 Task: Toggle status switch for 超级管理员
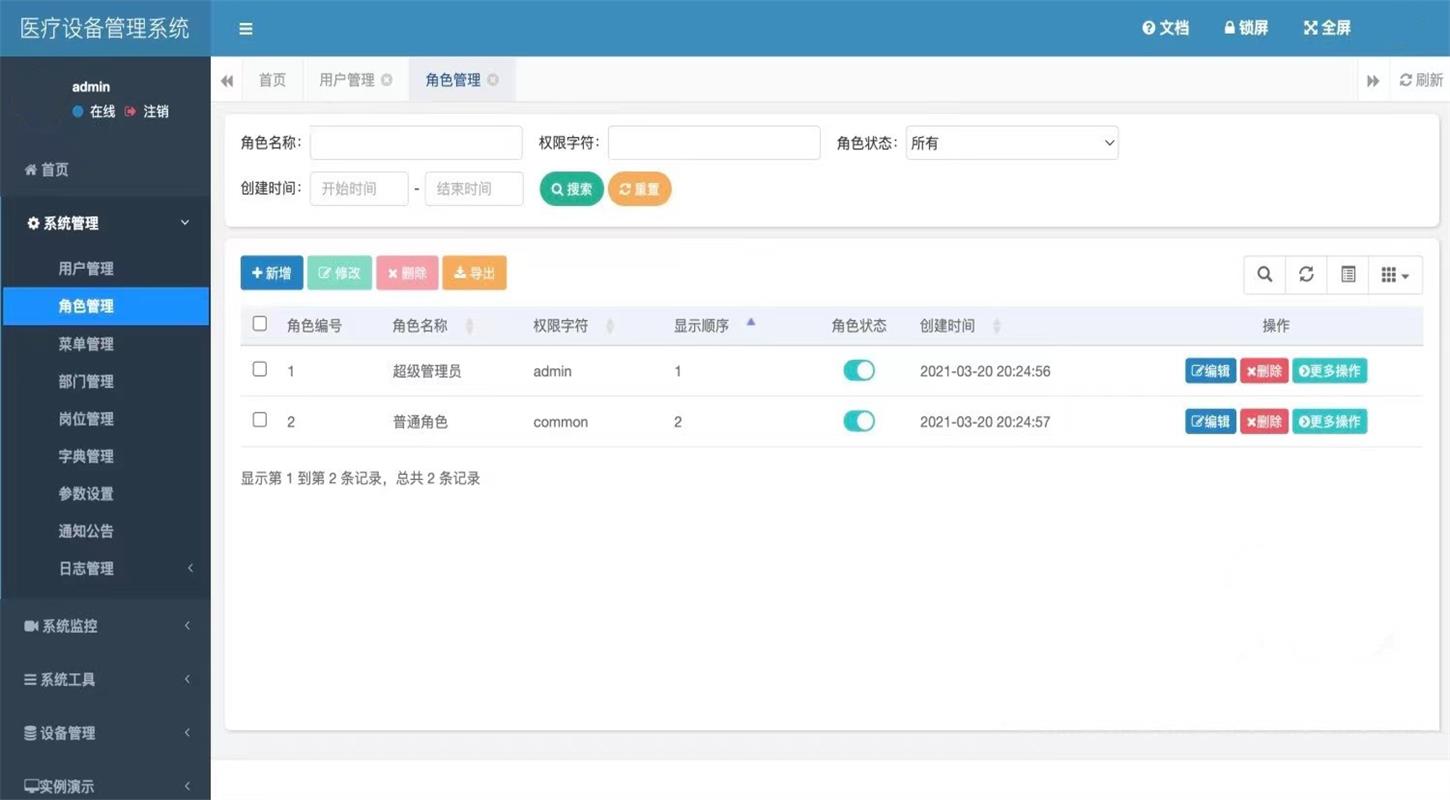(859, 371)
